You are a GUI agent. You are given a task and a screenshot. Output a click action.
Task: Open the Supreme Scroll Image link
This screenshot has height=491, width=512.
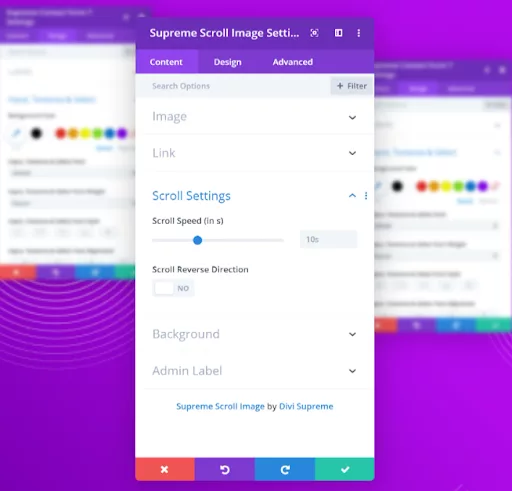click(220, 406)
